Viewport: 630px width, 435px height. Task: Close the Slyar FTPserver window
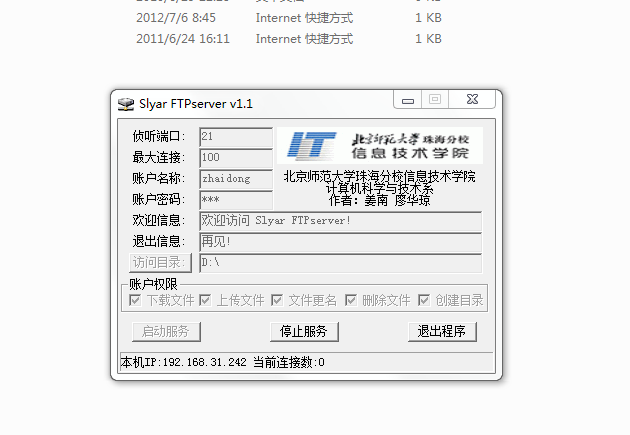point(472,100)
